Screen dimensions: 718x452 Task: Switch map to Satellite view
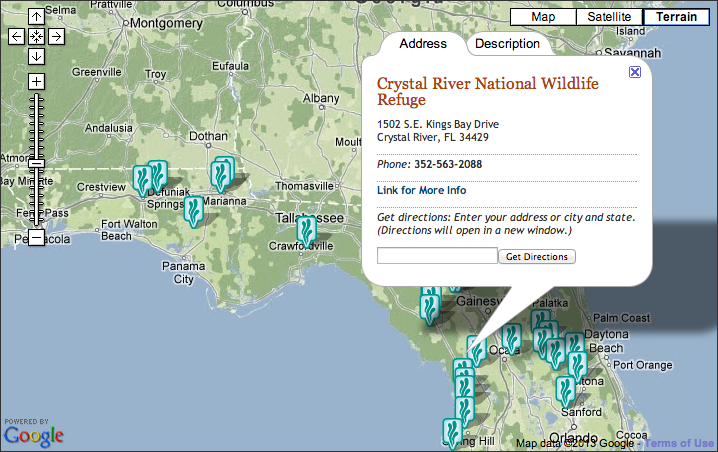click(x=609, y=17)
